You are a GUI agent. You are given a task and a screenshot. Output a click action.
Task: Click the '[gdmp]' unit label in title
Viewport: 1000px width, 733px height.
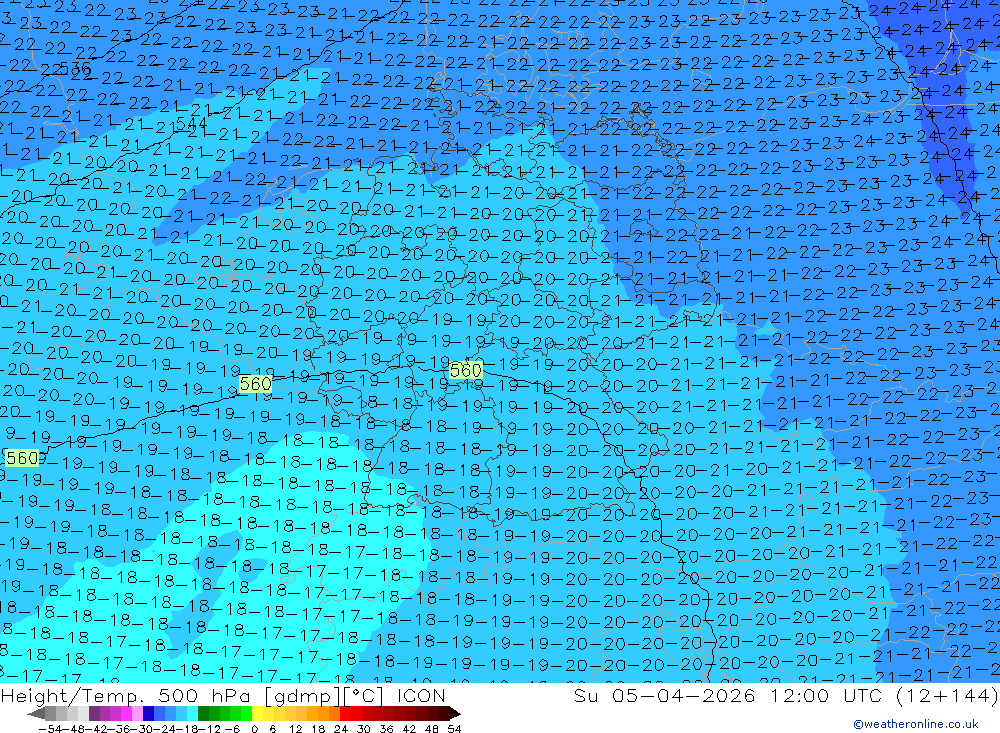click(x=302, y=696)
